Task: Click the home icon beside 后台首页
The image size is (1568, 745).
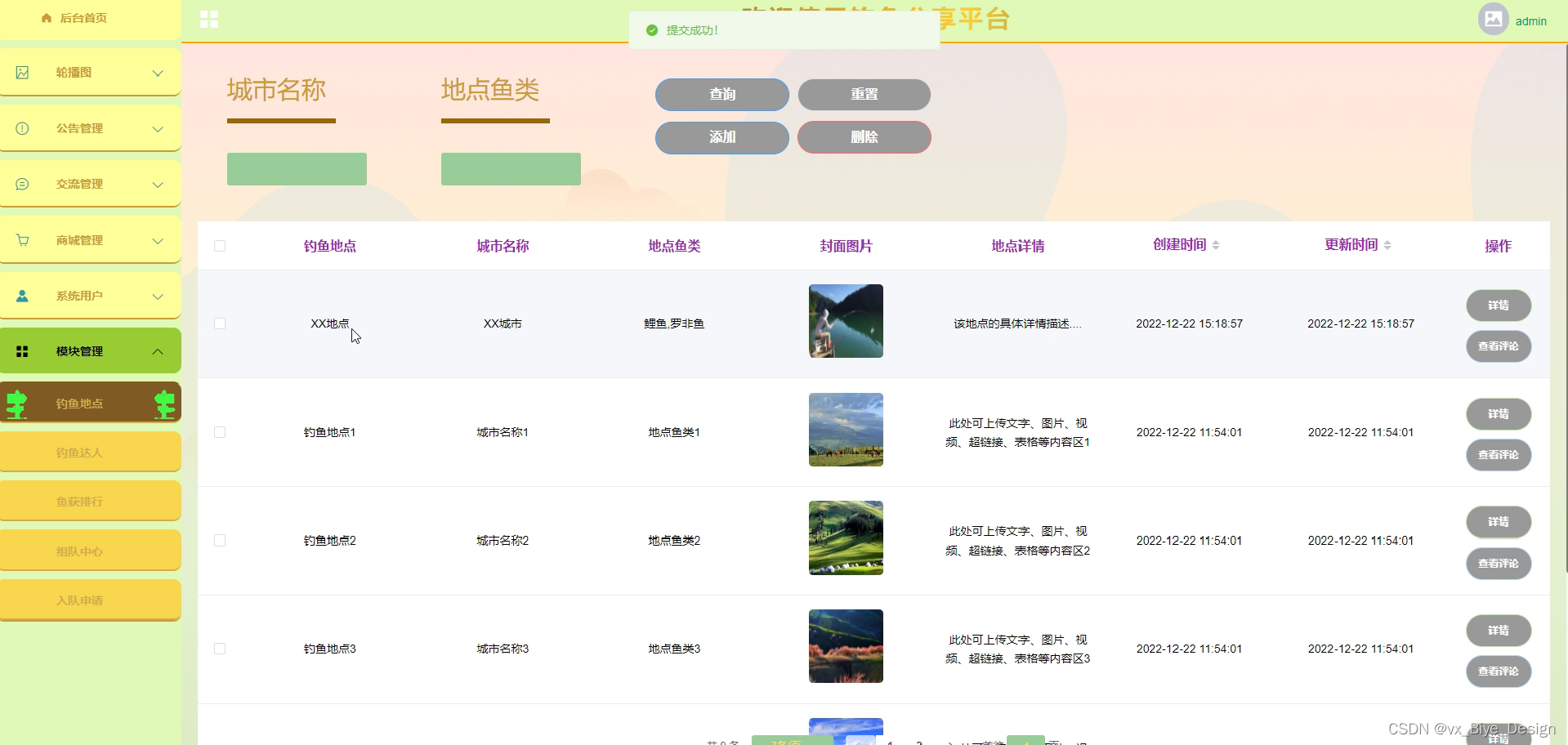Action: click(x=47, y=18)
